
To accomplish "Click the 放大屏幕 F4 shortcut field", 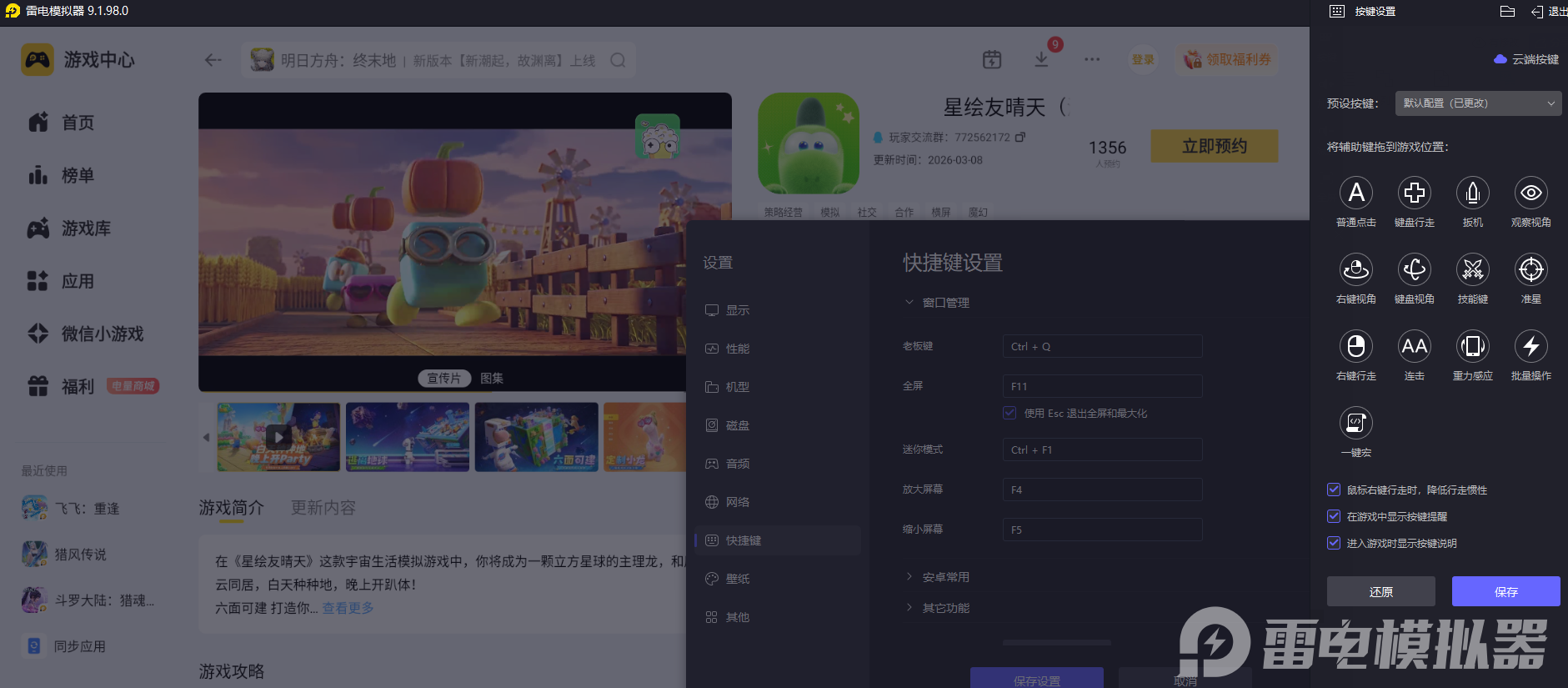I will 1103,490.
